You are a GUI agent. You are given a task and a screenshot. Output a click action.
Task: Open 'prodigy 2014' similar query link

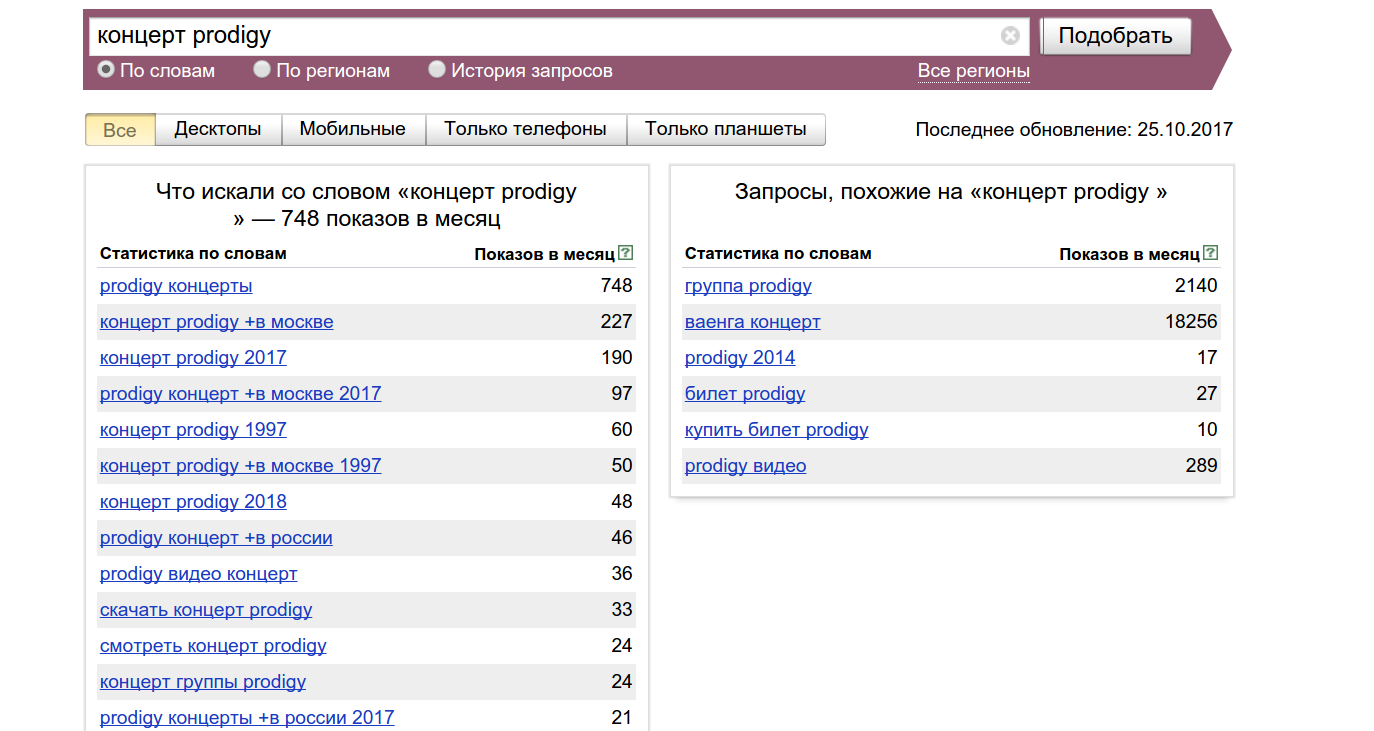pyautogui.click(x=740, y=358)
